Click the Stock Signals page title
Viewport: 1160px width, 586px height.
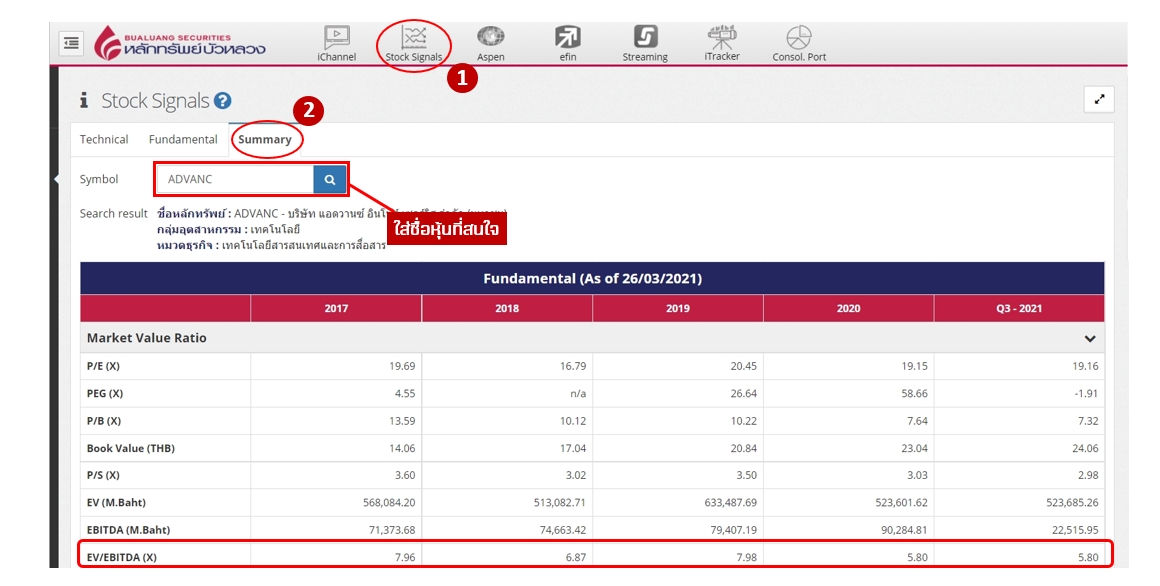click(x=155, y=101)
